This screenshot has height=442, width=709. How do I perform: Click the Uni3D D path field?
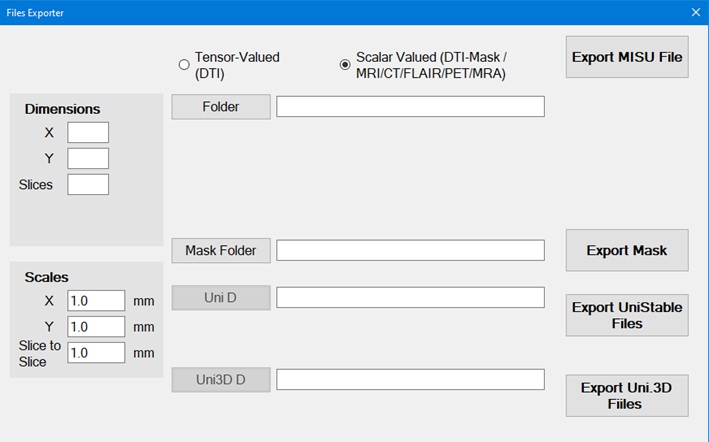(x=410, y=379)
